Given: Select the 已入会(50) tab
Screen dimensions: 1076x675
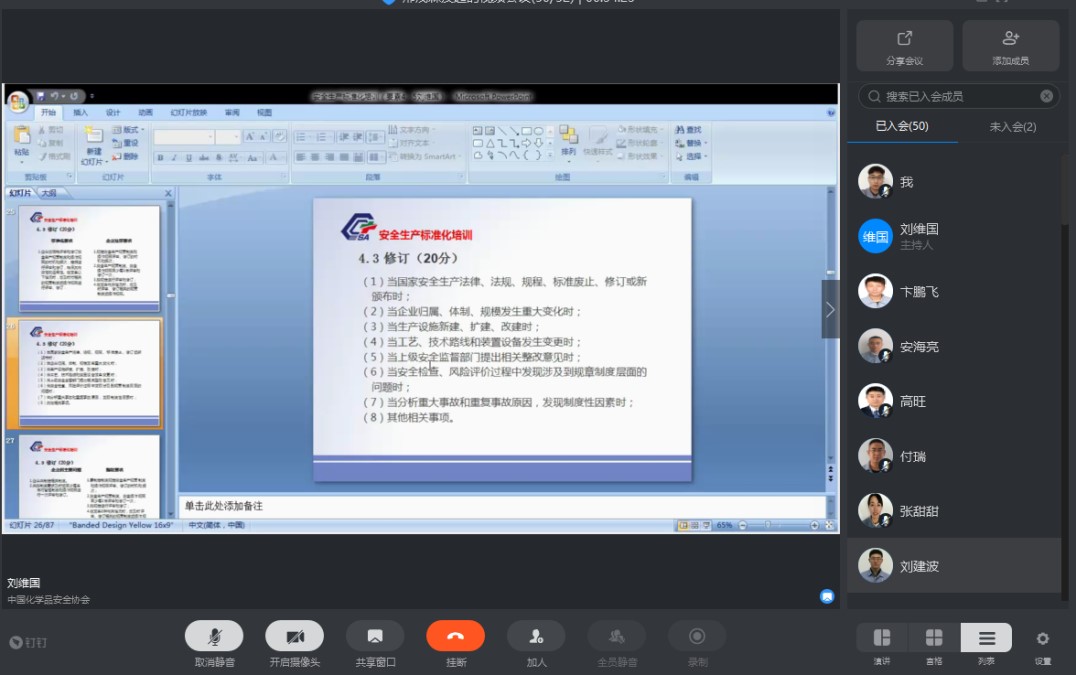Looking at the screenshot, I should point(902,127).
